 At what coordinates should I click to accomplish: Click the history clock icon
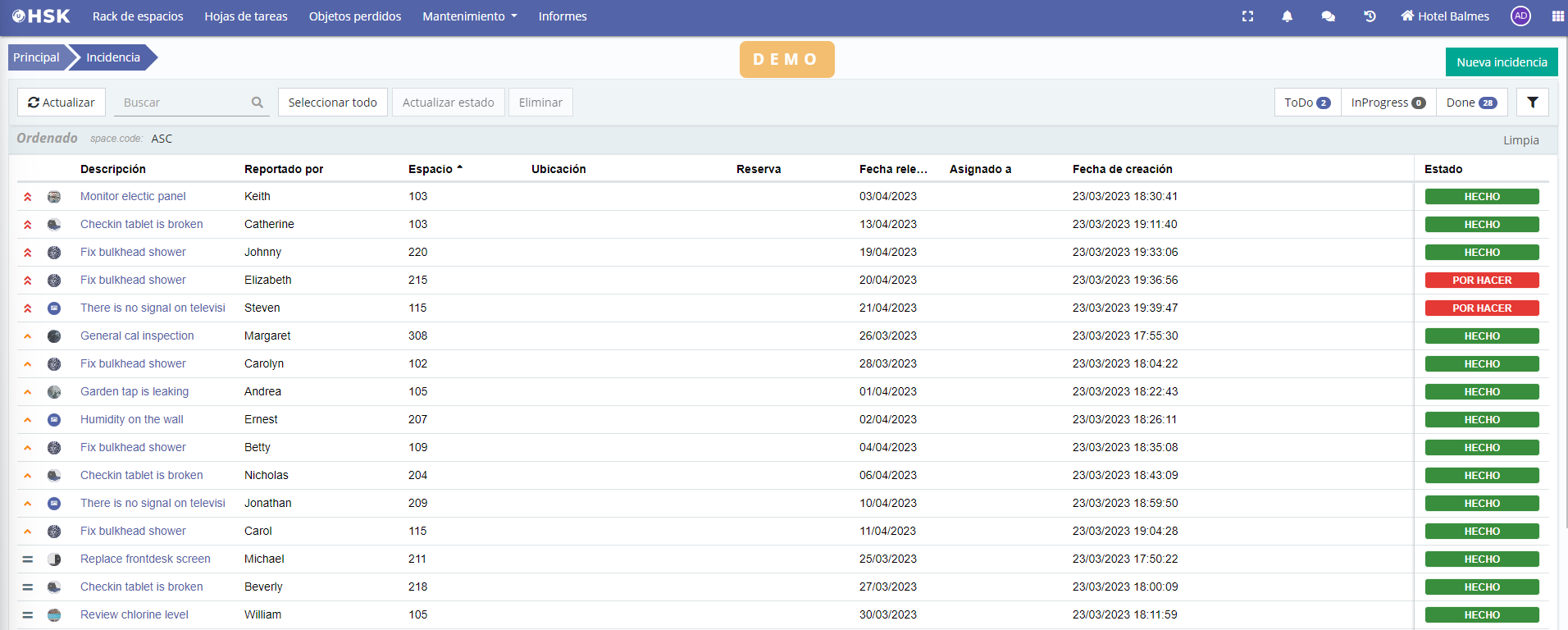[1370, 16]
